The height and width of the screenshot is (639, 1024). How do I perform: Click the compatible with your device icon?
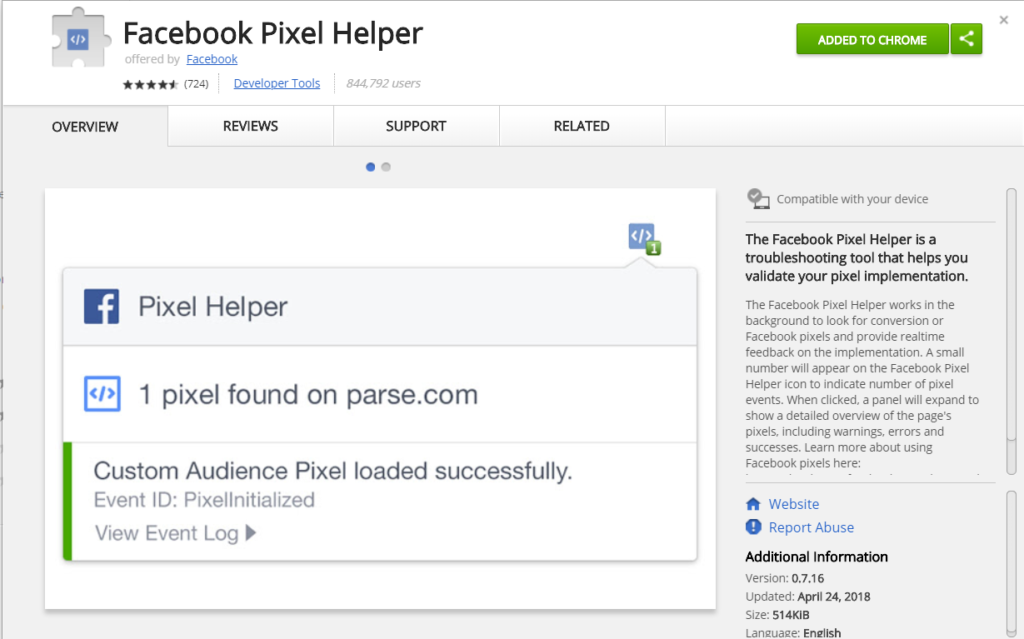(x=758, y=199)
